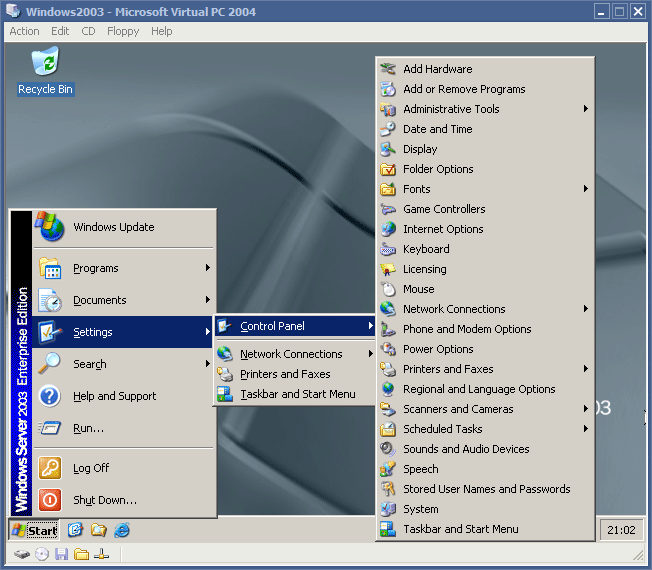Click the Run icon in Start menu
Screen dimensions: 652x570
pyautogui.click(x=49, y=428)
